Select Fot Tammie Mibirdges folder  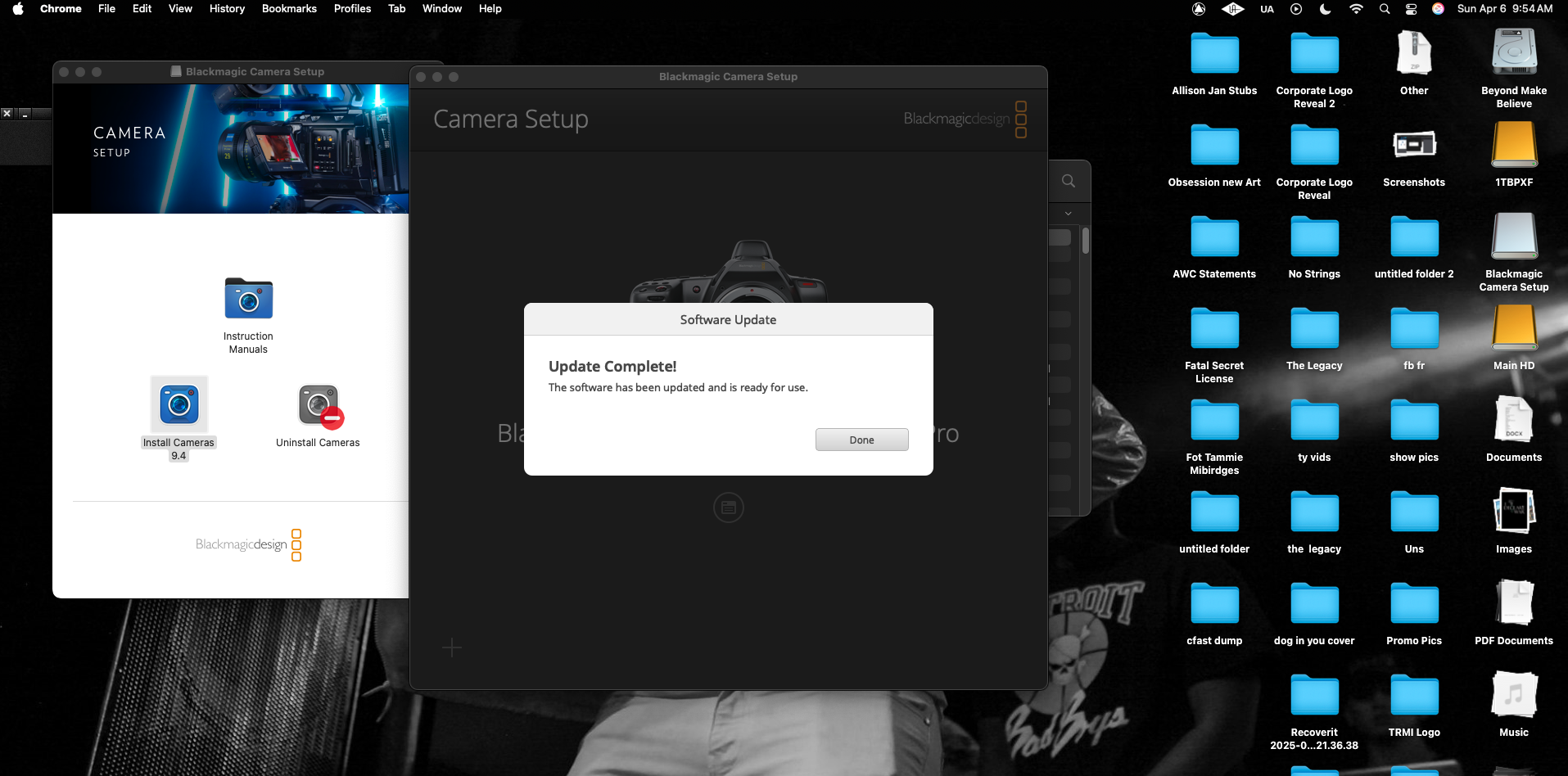tap(1214, 421)
